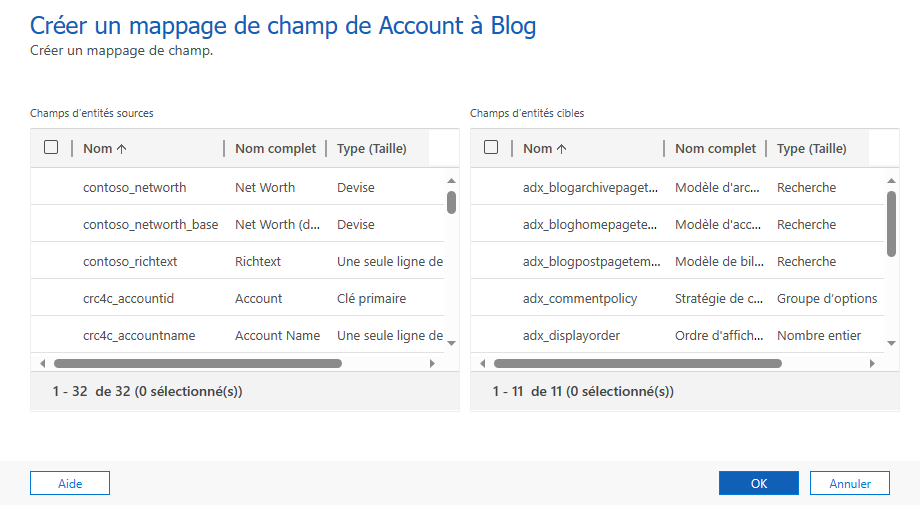Sort source fields by Nom column
The width and height of the screenshot is (920, 505).
click(104, 149)
